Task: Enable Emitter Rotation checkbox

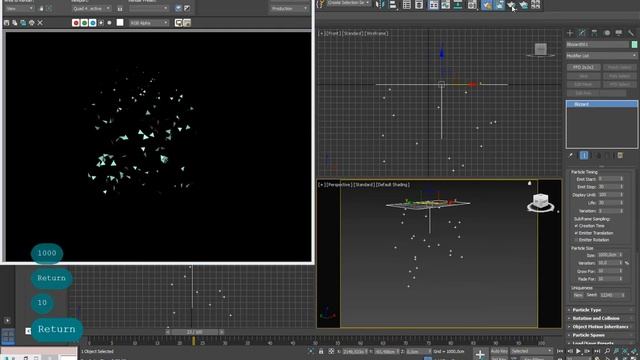Action: tap(576, 240)
